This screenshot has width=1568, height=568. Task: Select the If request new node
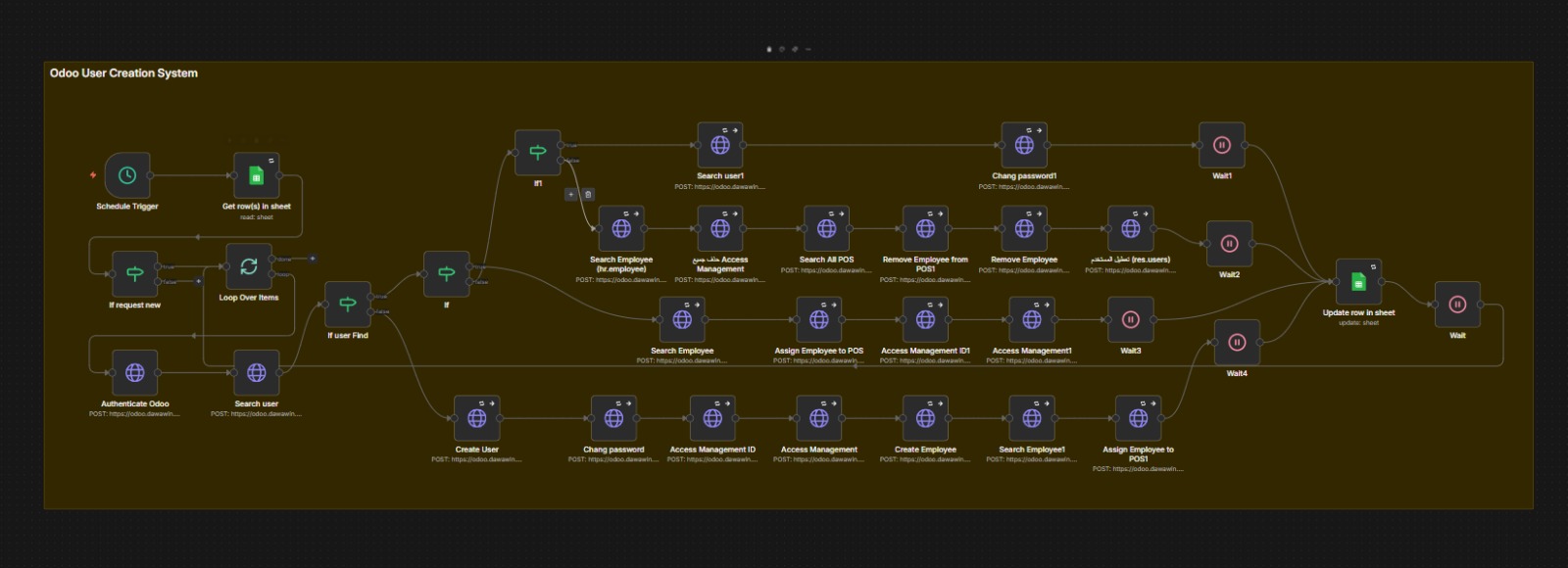coord(135,274)
